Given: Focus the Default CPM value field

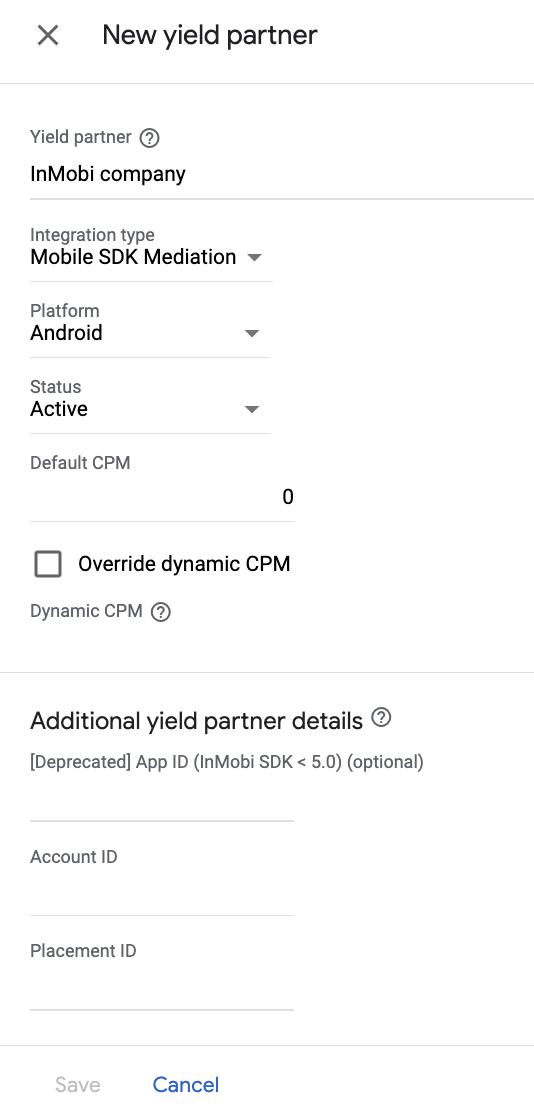Looking at the screenshot, I should [162, 497].
